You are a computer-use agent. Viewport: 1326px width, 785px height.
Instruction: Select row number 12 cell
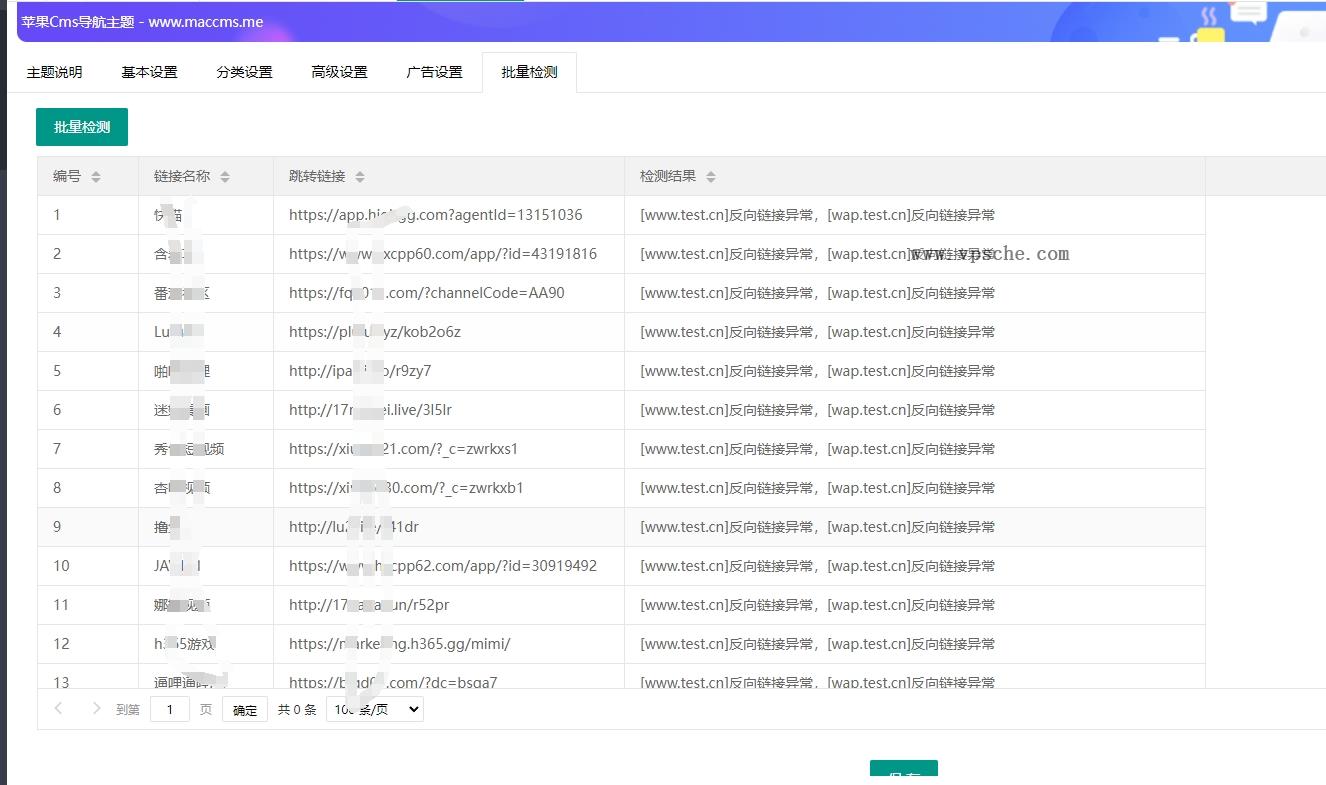click(88, 644)
